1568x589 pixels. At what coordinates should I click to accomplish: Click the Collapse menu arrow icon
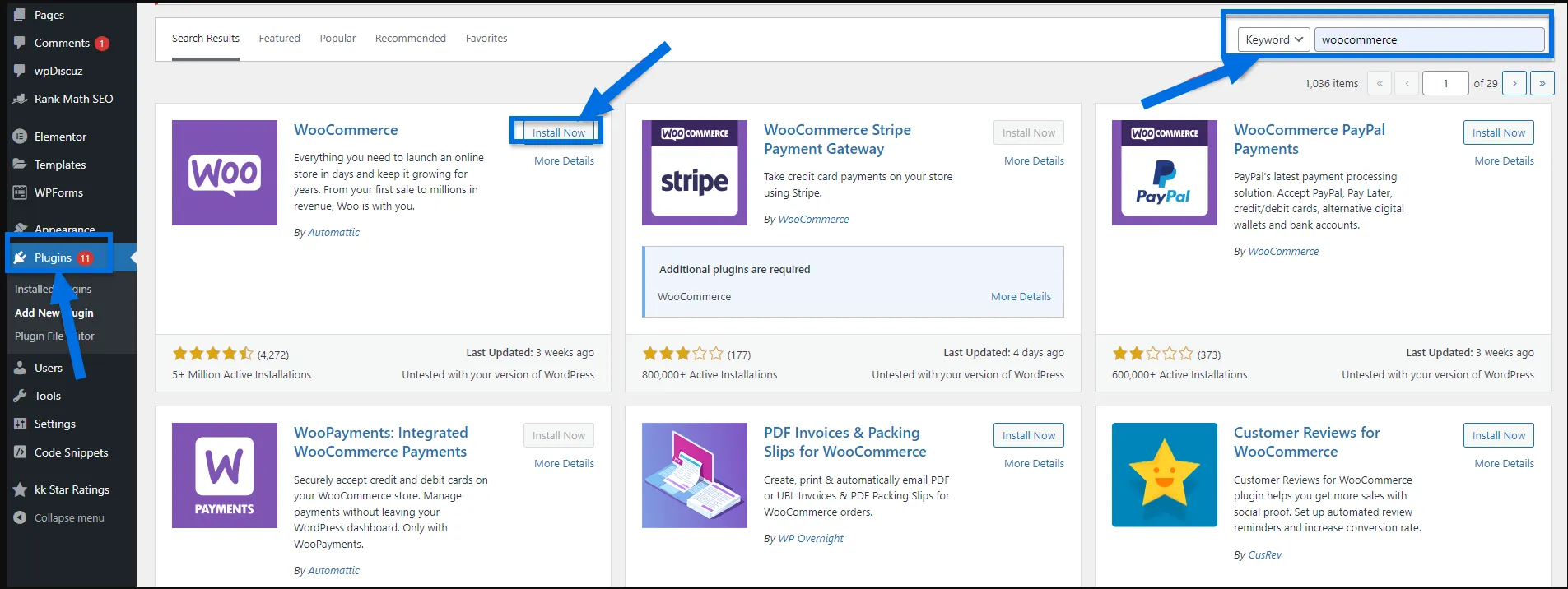click(x=20, y=517)
